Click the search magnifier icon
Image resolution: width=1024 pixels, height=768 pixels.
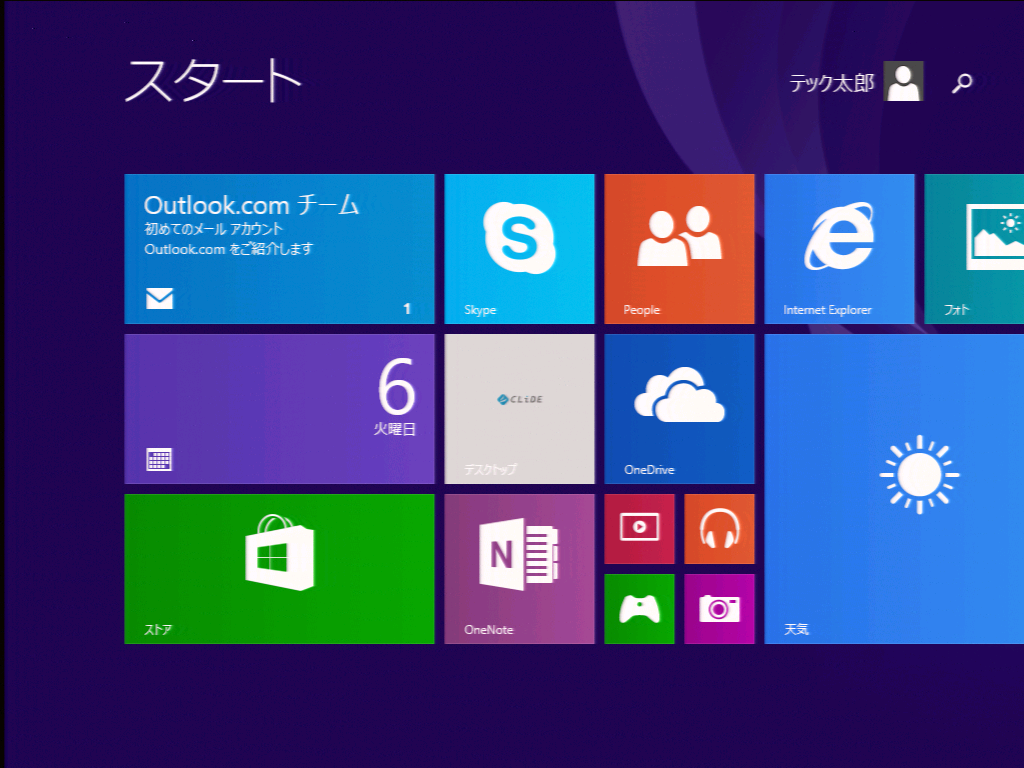pyautogui.click(x=961, y=83)
